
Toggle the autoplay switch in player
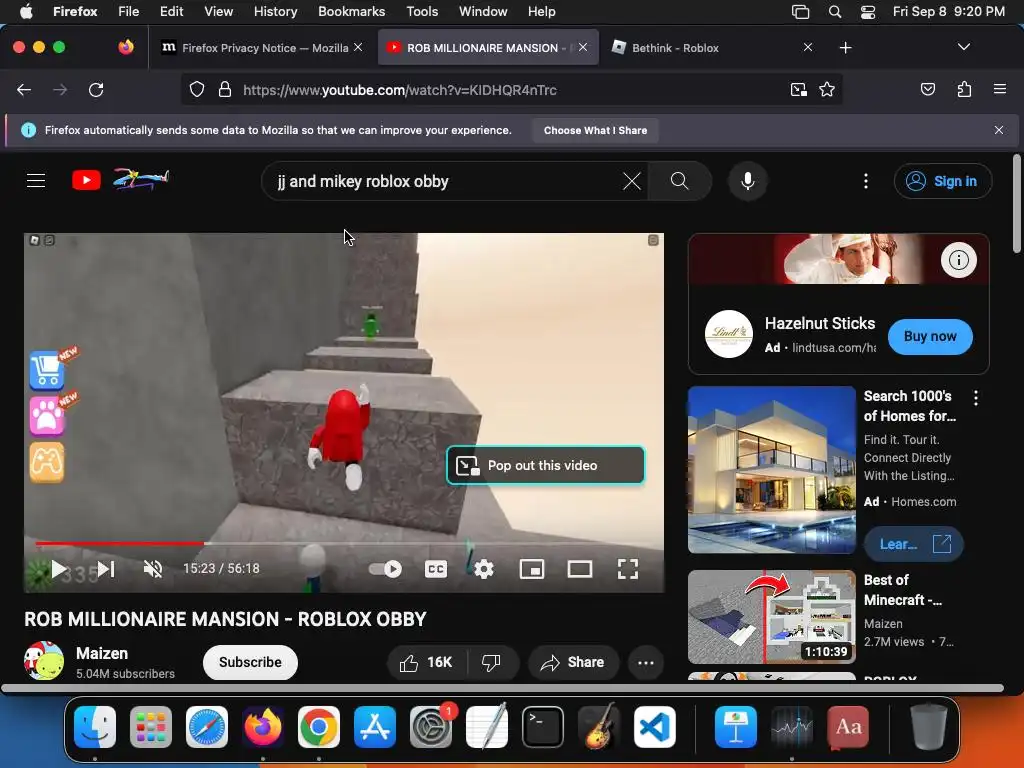pyautogui.click(x=385, y=569)
